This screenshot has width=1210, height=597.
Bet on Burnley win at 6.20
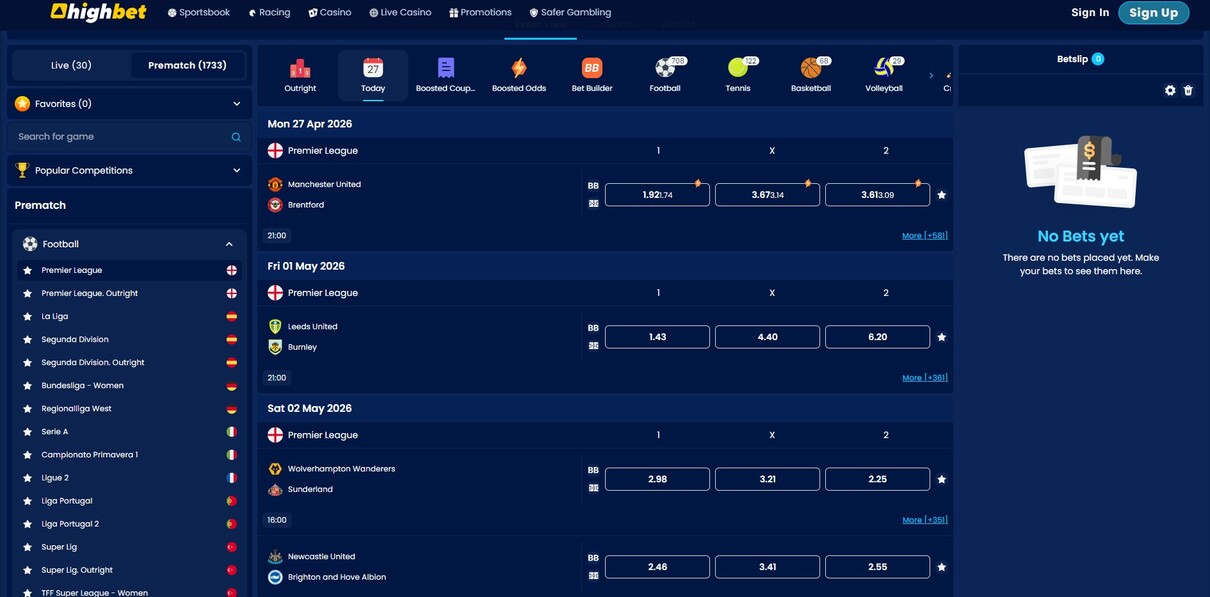[x=877, y=337]
